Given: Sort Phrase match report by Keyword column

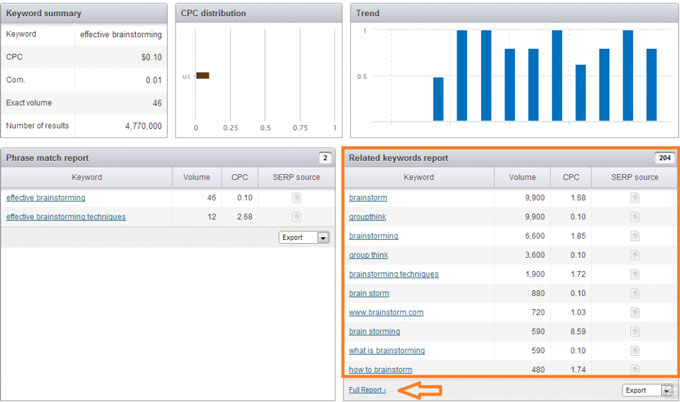Looking at the screenshot, I should point(87,177).
